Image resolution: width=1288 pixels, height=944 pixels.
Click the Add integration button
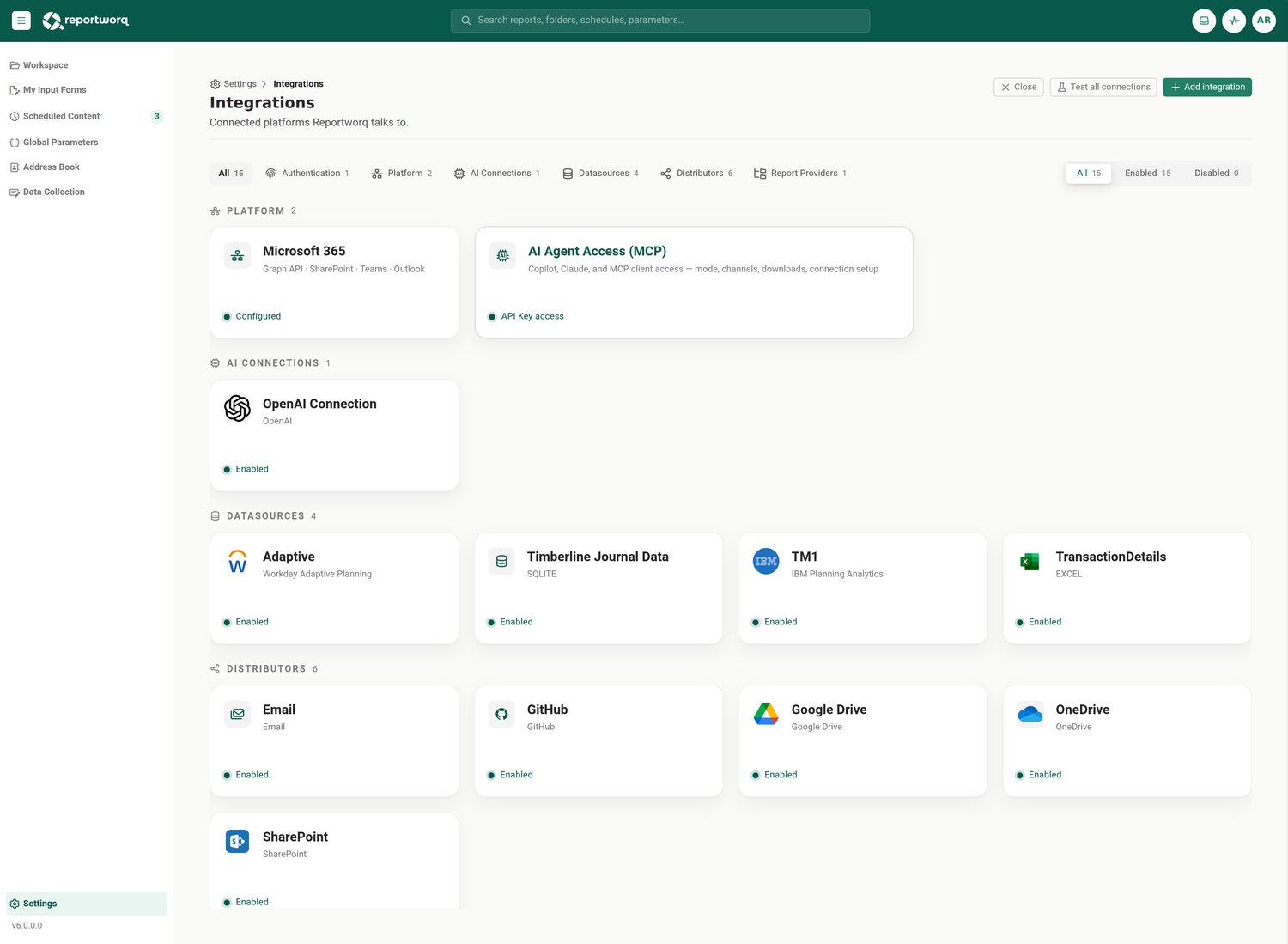click(1207, 88)
